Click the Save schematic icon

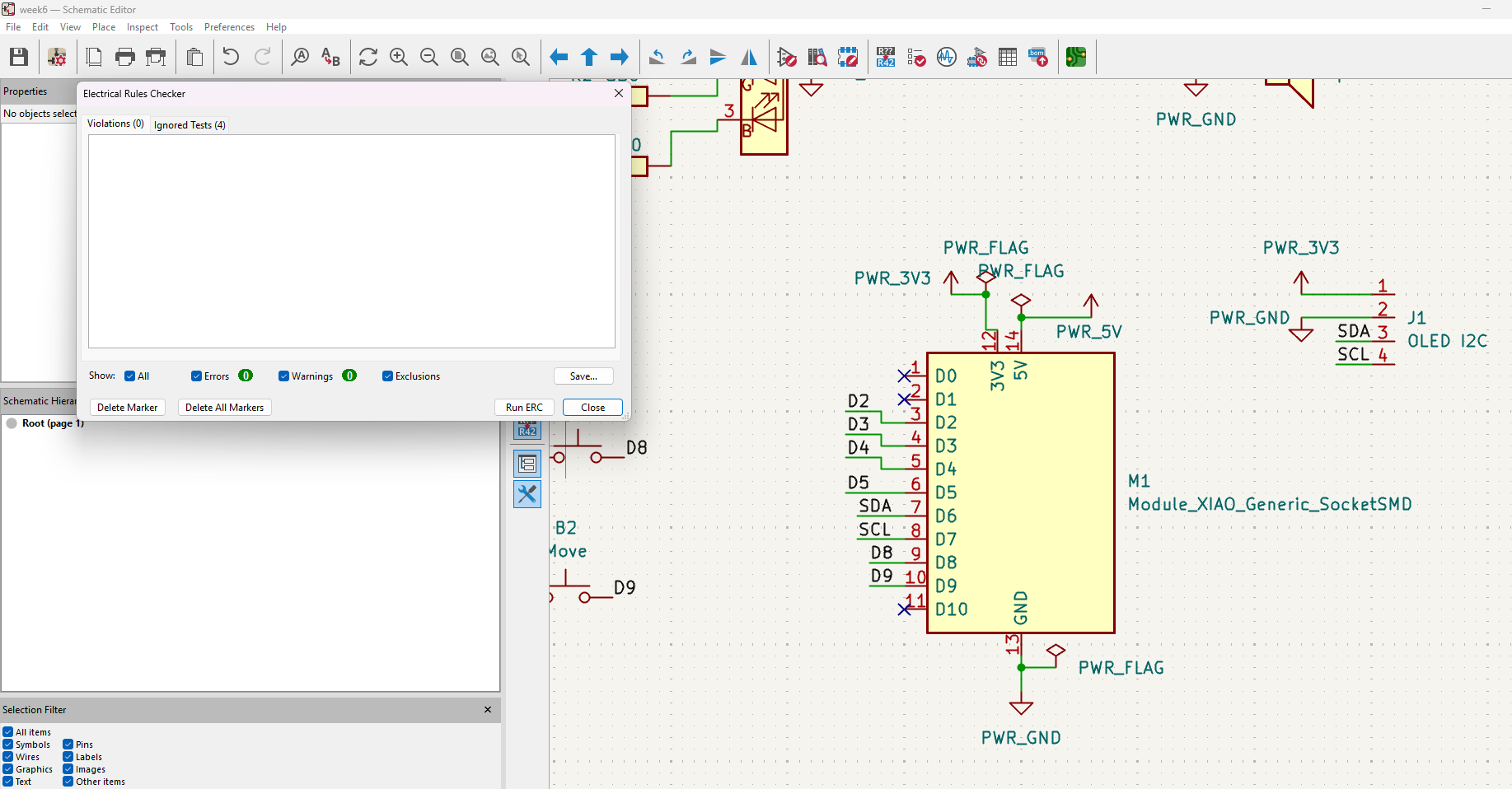point(19,57)
